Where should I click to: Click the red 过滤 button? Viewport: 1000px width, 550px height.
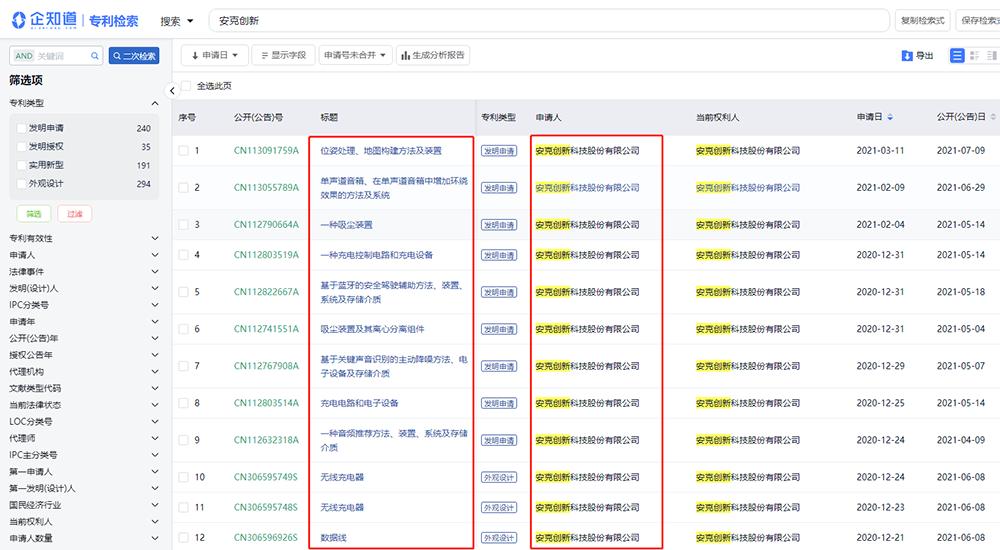click(x=75, y=214)
